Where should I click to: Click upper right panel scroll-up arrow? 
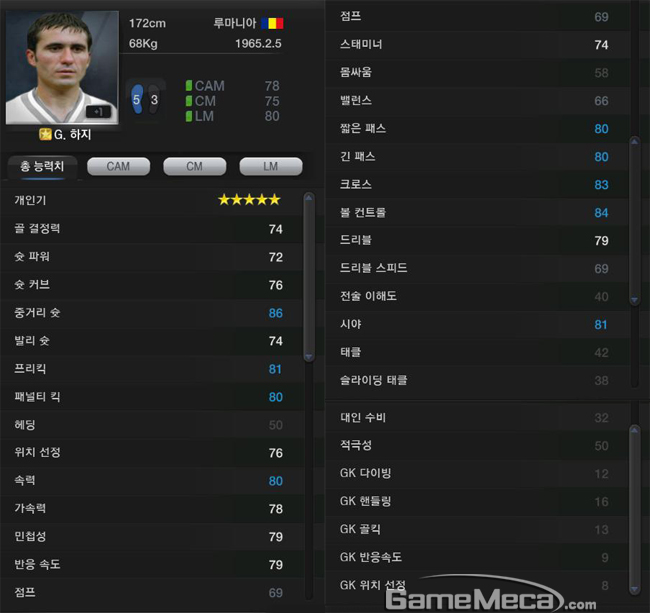[634, 142]
